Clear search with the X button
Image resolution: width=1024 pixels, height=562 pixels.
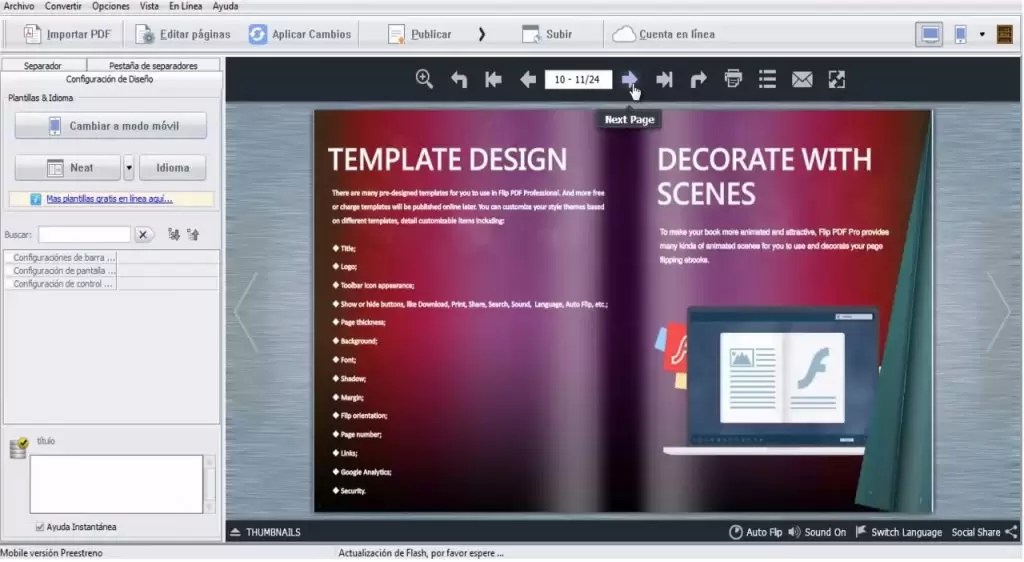pyautogui.click(x=143, y=234)
